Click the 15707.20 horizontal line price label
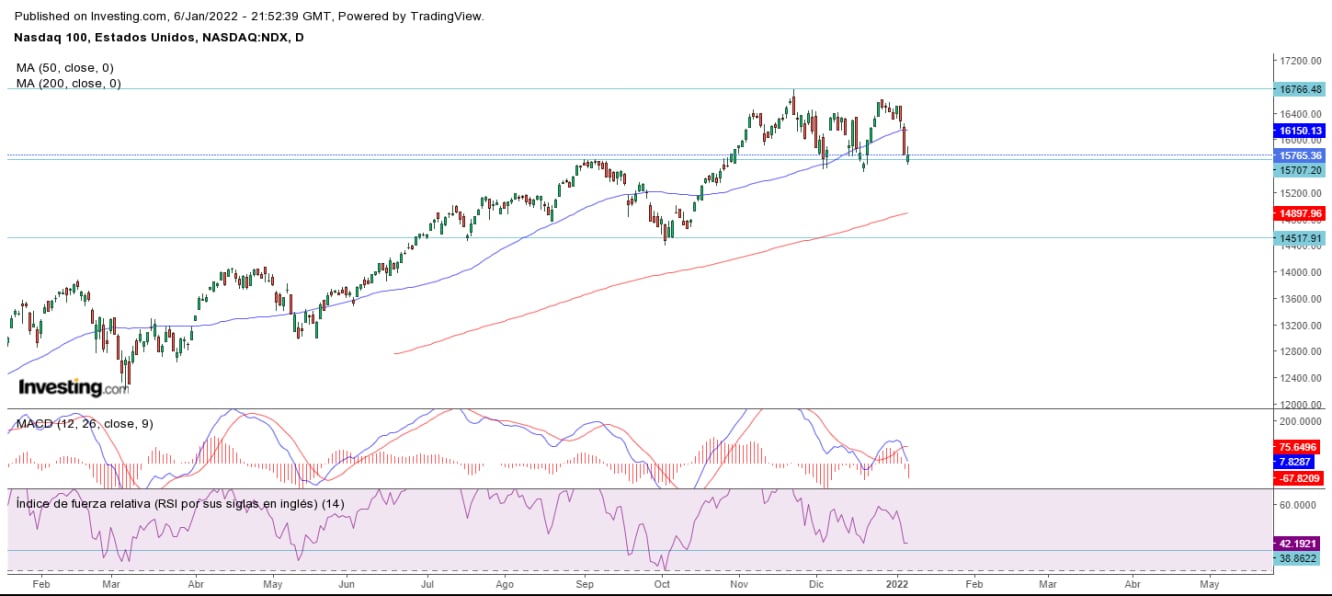 point(1300,170)
